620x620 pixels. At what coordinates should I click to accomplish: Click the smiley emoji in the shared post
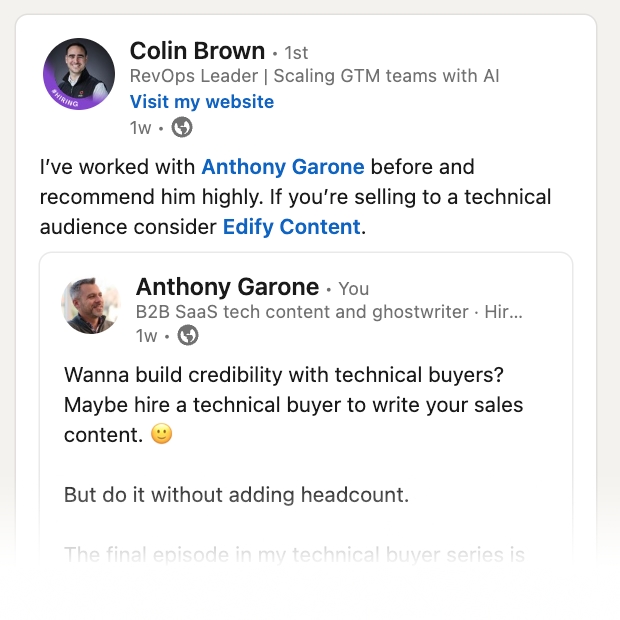pos(161,435)
